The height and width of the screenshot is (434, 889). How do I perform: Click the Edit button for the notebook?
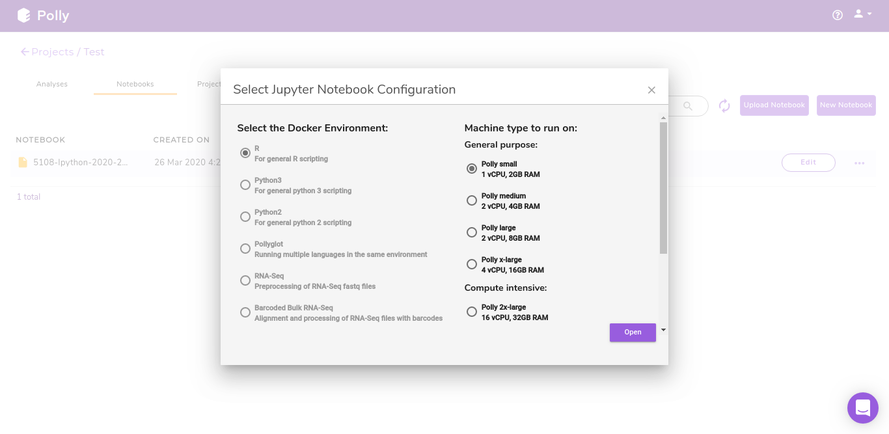pos(808,162)
